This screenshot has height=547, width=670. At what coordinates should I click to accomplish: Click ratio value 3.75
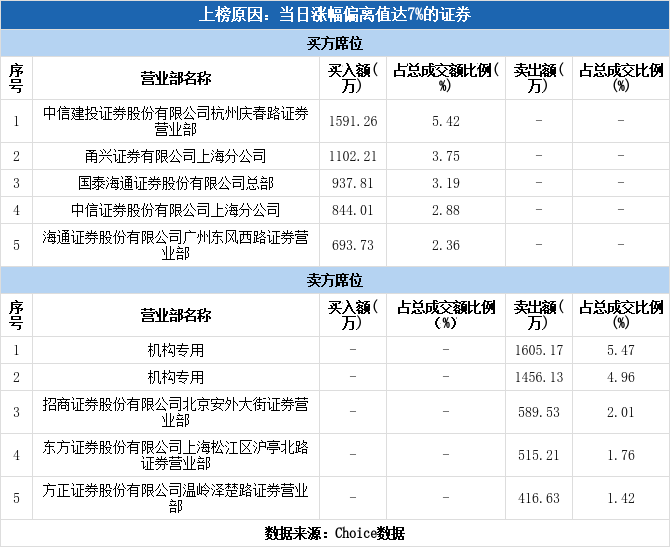[x=446, y=156]
